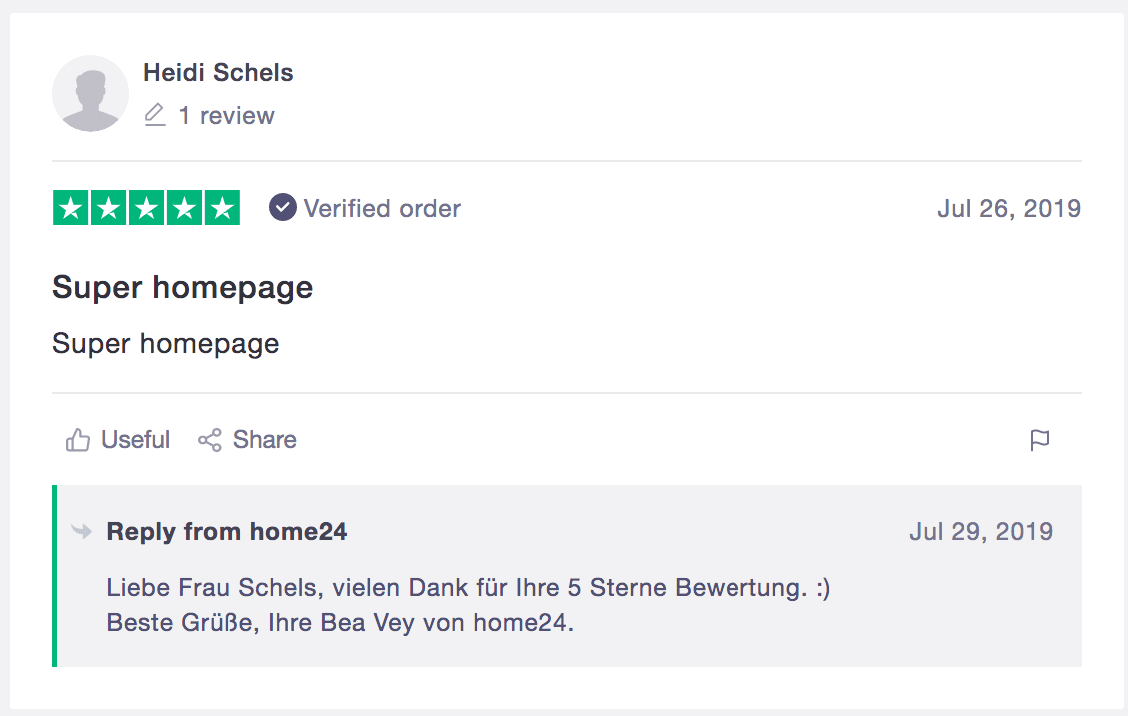
Task: Click the pencil review-count icon
Action: pyautogui.click(x=155, y=115)
